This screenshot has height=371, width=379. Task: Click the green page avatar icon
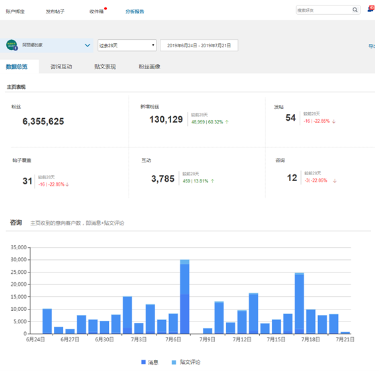[x=12, y=45]
